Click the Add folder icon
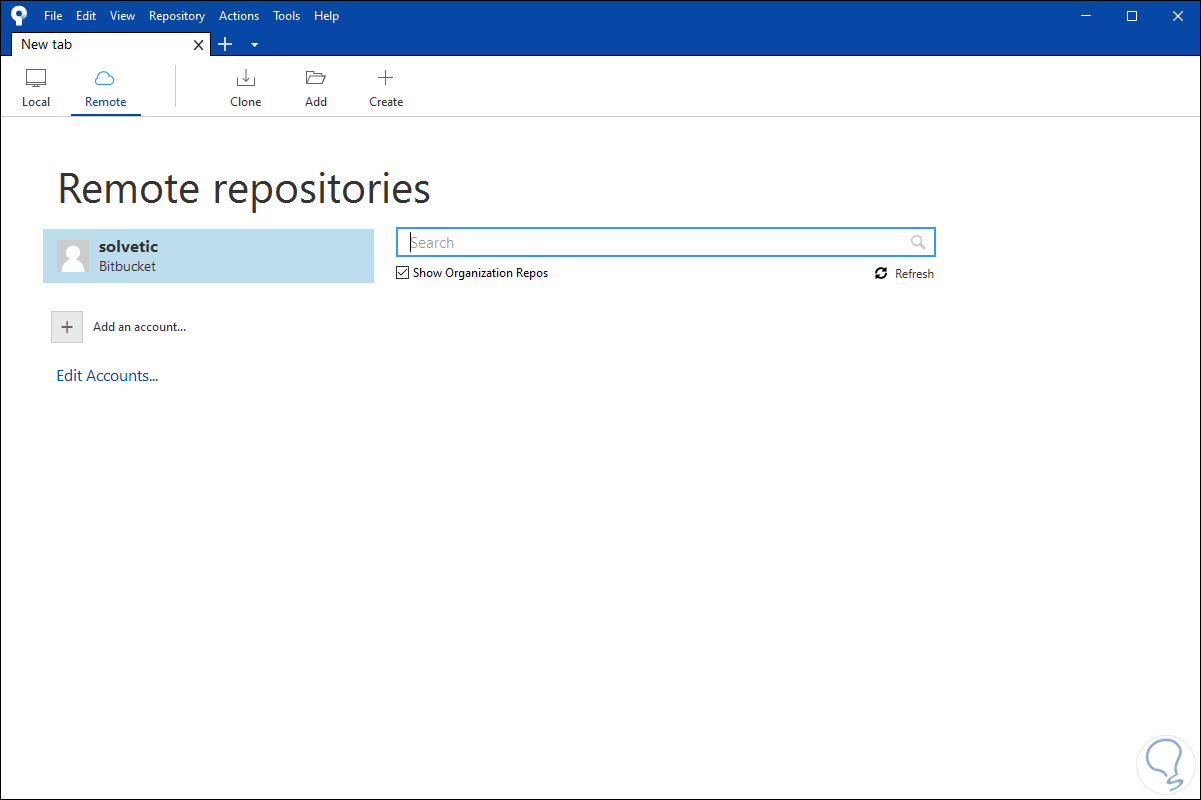Screen dimensions: 1201x800 coord(316,78)
